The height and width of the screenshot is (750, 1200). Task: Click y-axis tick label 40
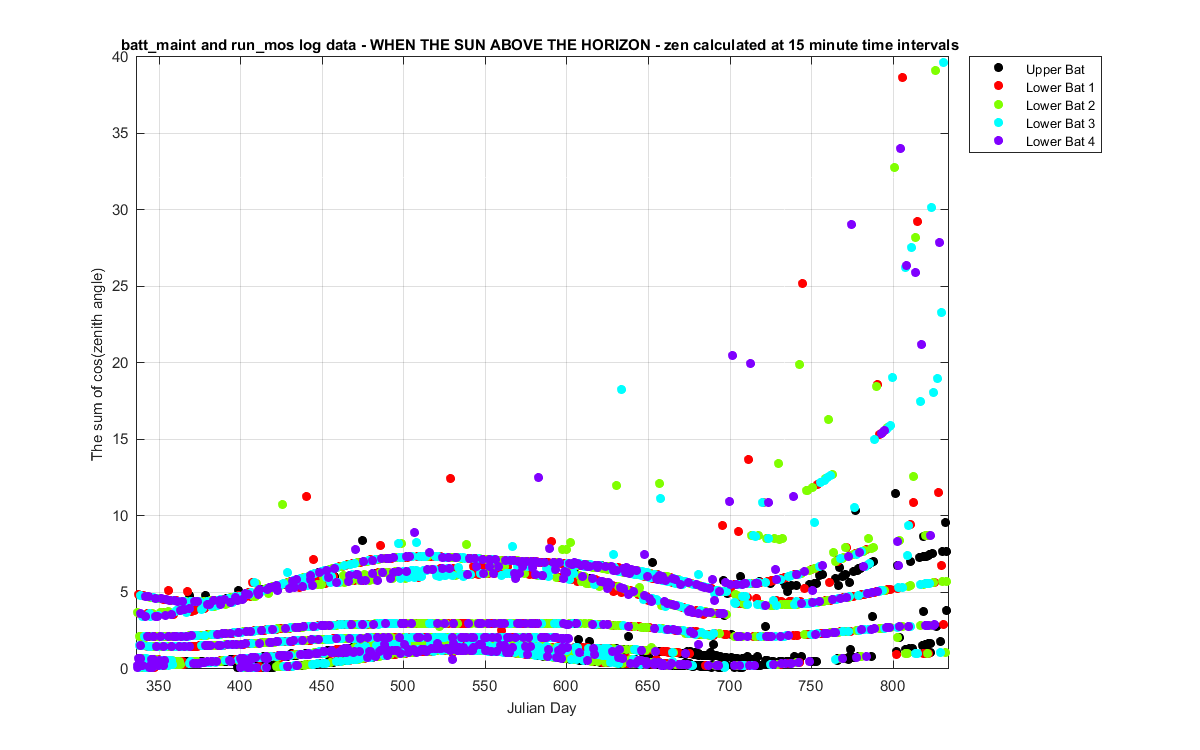121,57
